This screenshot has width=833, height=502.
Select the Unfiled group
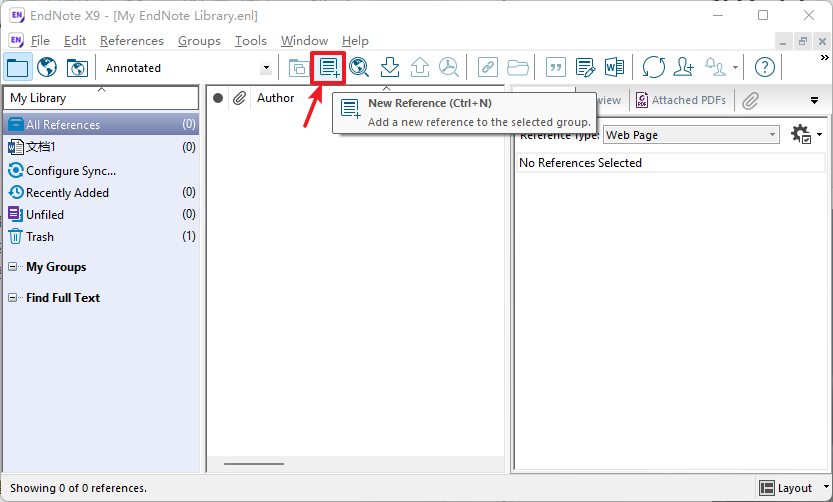click(101, 215)
